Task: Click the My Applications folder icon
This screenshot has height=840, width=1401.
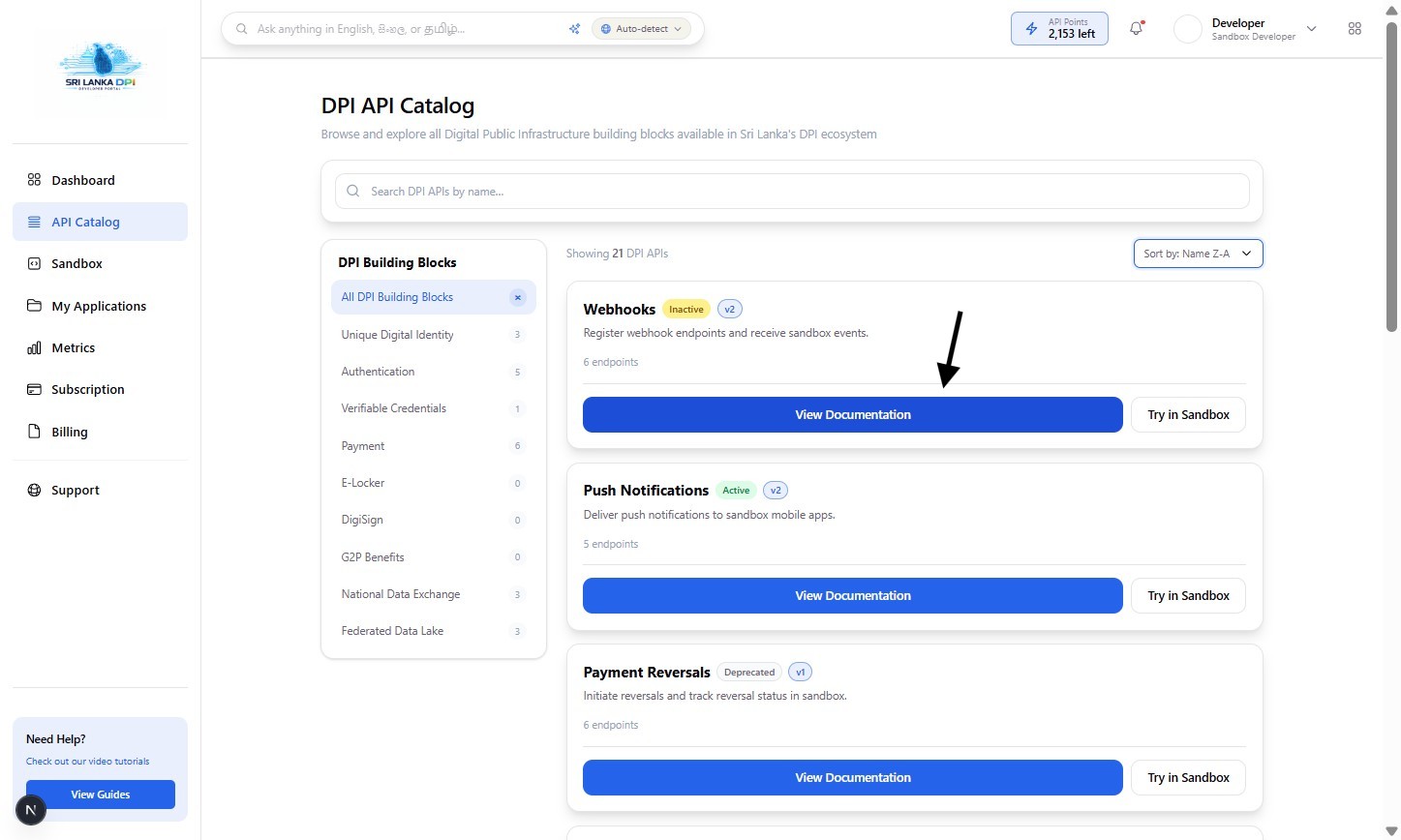Action: (x=34, y=306)
